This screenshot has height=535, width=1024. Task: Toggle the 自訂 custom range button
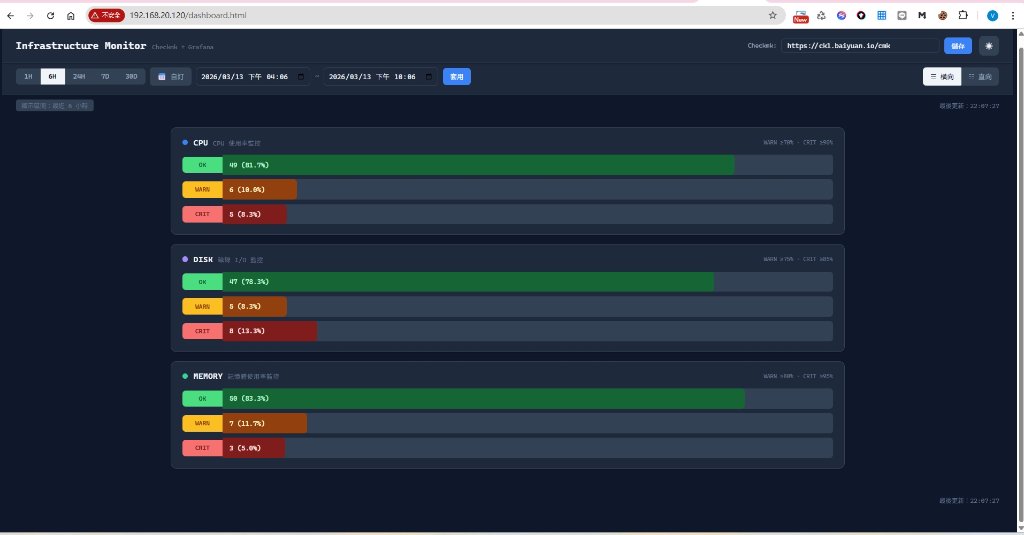click(x=170, y=76)
